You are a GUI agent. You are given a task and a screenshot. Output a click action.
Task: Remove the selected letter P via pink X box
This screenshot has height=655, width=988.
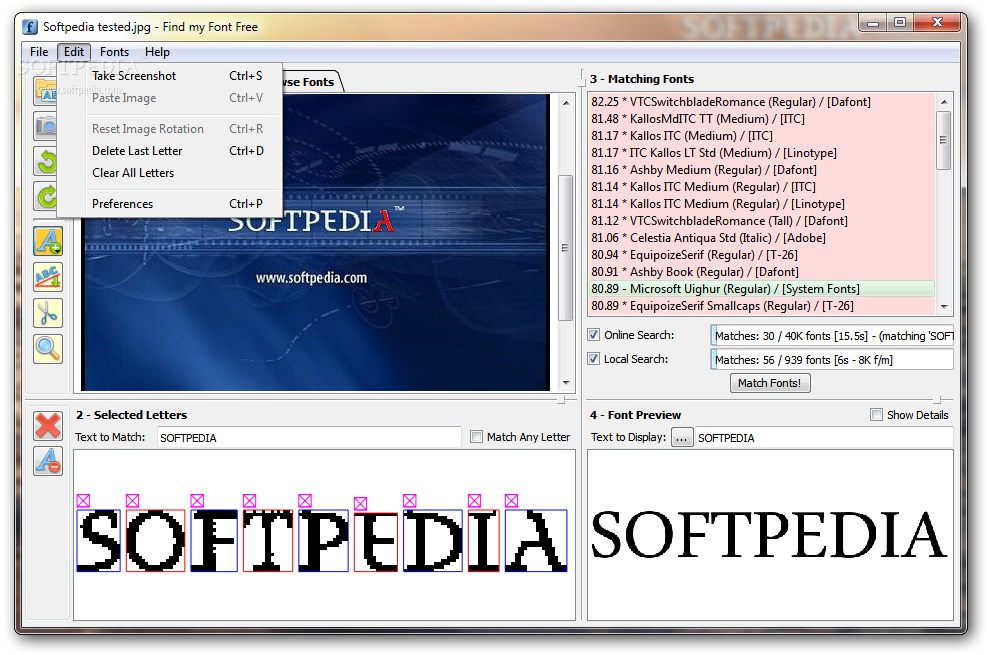pos(305,501)
